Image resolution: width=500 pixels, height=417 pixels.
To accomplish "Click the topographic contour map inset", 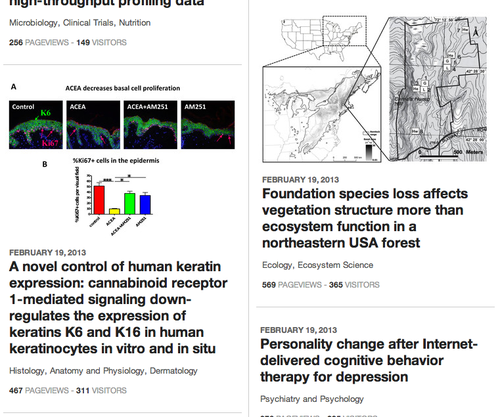I will 438,89.
